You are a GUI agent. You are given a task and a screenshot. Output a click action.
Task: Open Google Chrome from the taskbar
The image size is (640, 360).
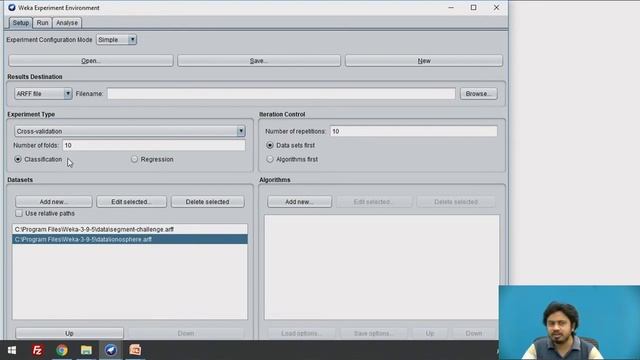62,350
